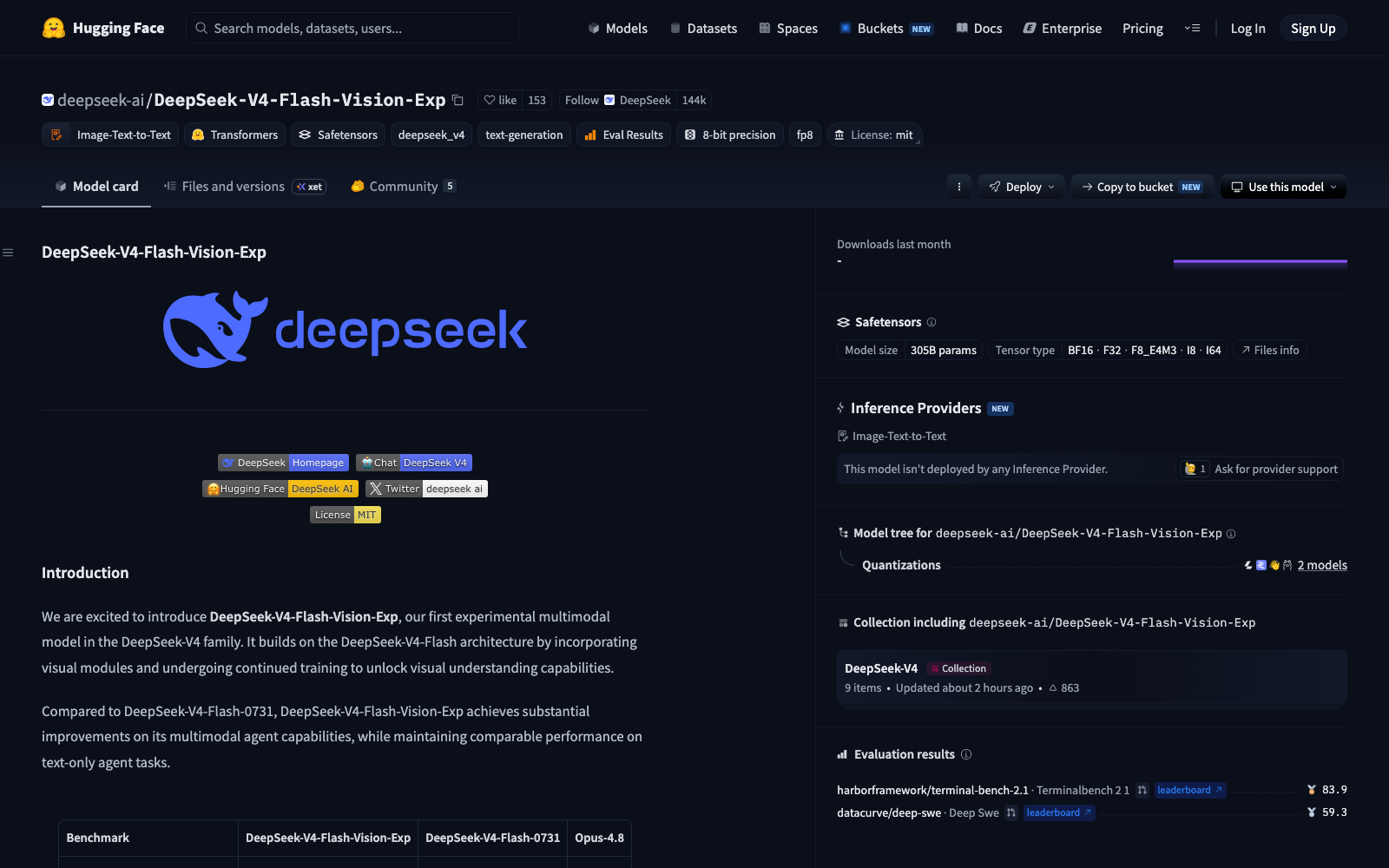The width and height of the screenshot is (1389, 868).
Task: Click the Hugging Face logo
Action: click(103, 28)
